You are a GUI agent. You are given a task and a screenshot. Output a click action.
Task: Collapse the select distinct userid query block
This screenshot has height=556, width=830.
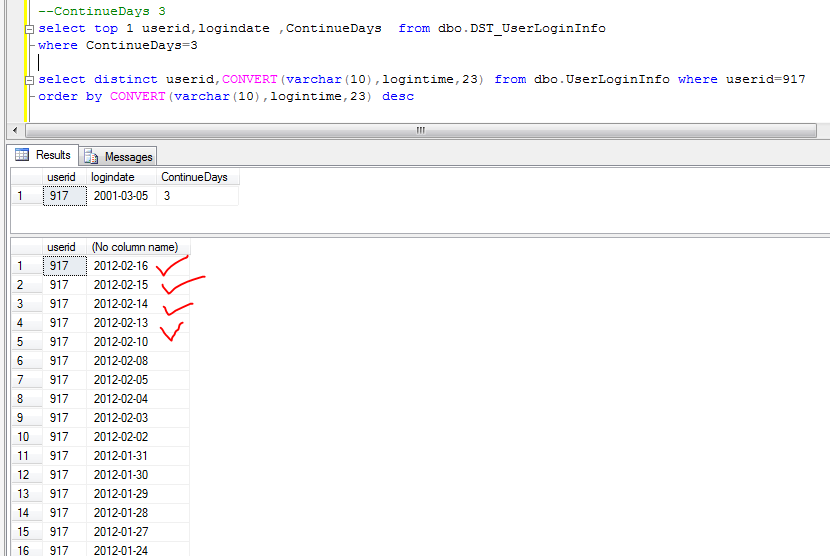(30, 80)
